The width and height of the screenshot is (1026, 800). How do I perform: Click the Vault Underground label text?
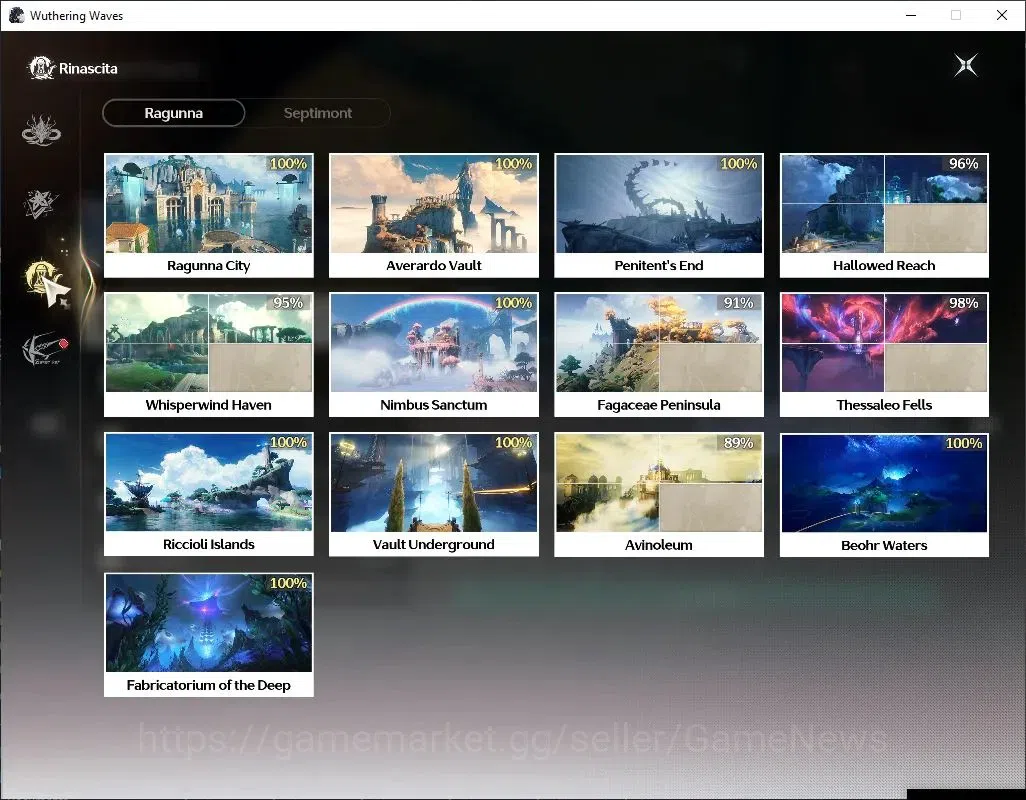[x=434, y=544]
